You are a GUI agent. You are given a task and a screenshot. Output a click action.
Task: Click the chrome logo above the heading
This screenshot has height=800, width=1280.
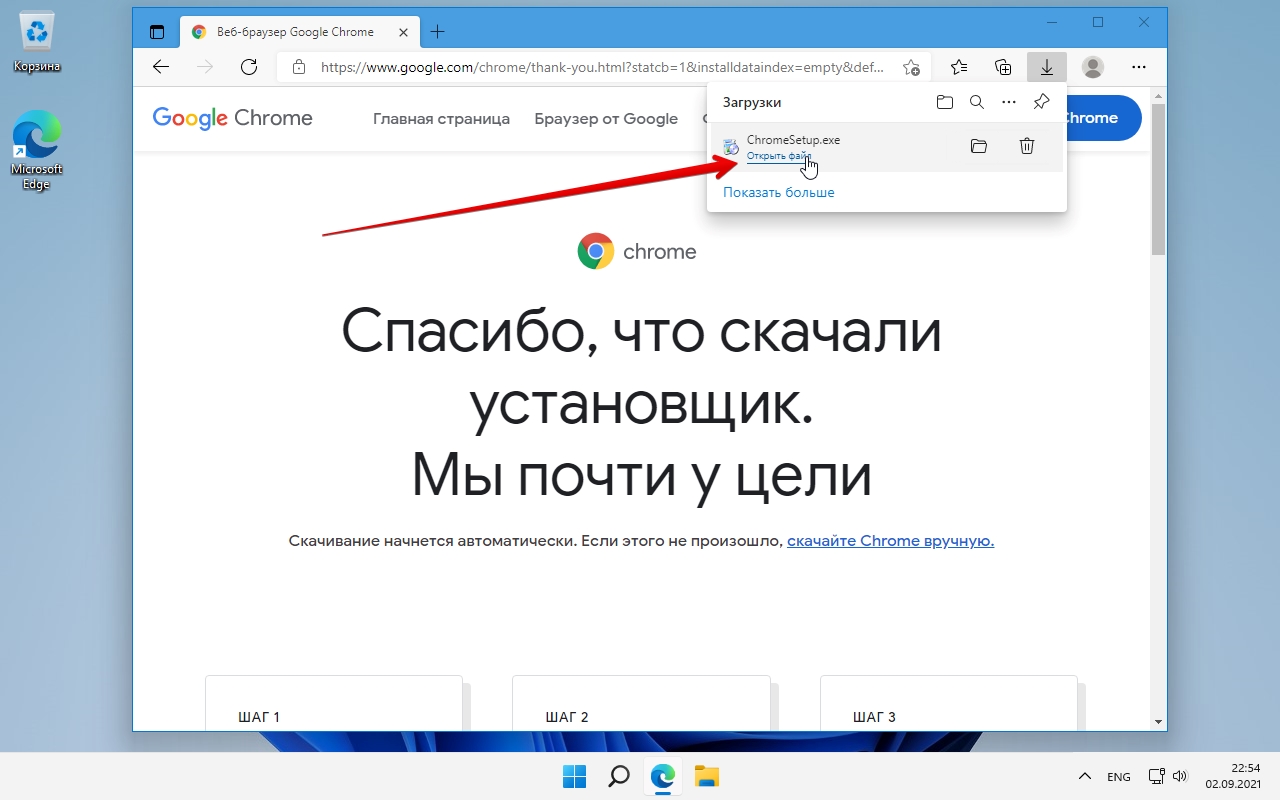(x=637, y=251)
